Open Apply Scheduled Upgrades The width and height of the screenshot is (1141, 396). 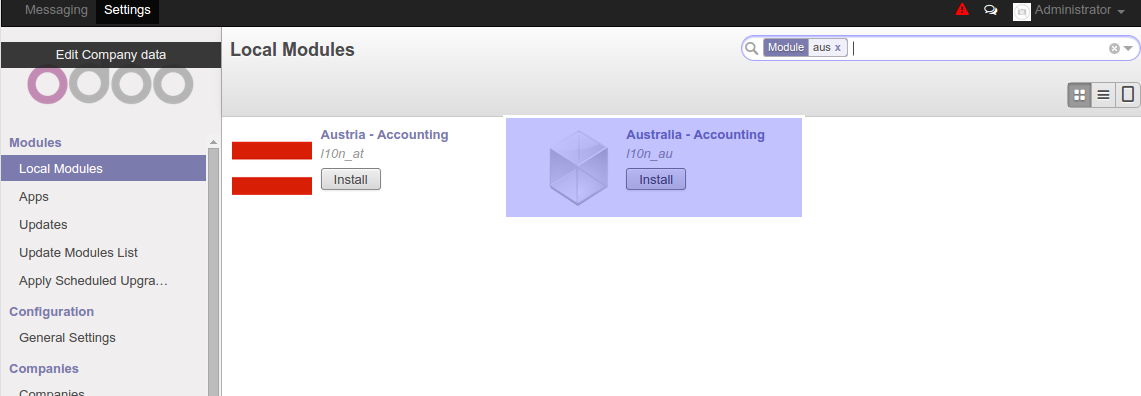[x=93, y=280]
